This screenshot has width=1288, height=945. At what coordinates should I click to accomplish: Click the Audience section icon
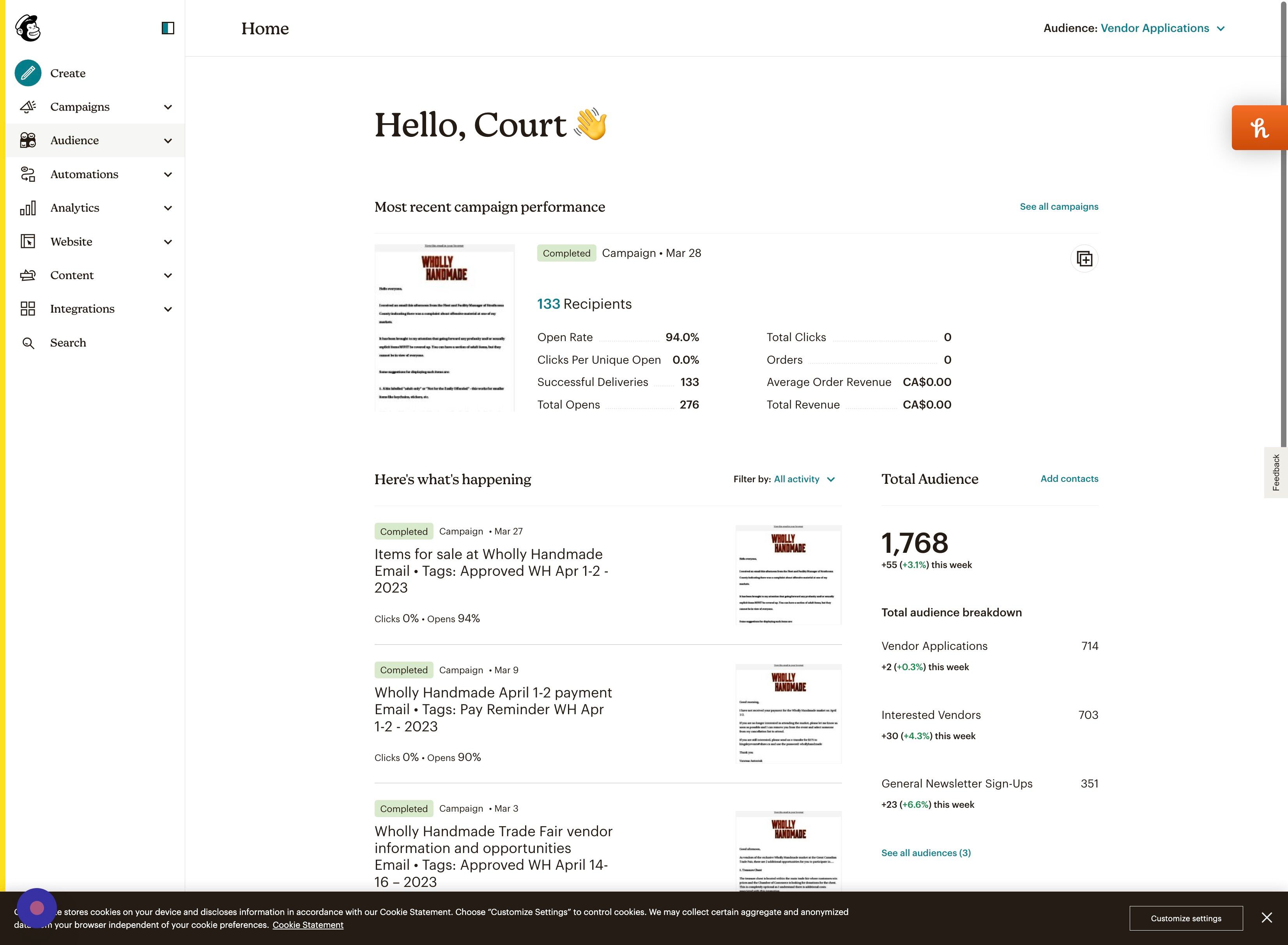tap(27, 140)
